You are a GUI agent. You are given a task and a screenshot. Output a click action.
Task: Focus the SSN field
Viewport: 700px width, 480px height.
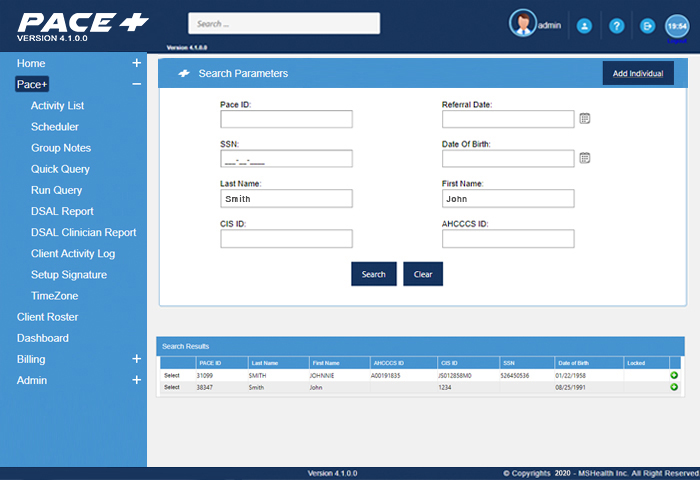pos(286,159)
